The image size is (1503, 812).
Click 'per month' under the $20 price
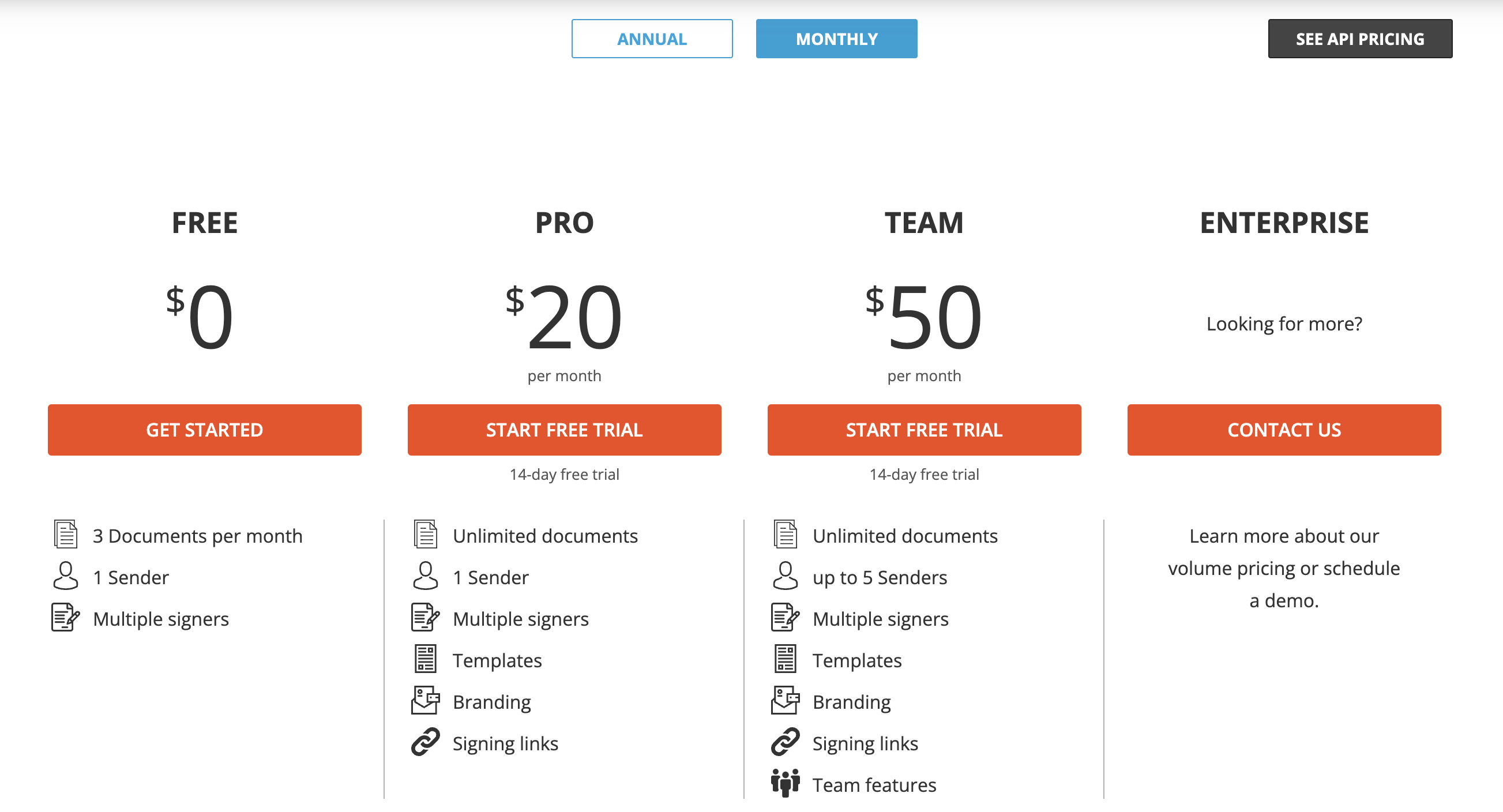[x=564, y=375]
